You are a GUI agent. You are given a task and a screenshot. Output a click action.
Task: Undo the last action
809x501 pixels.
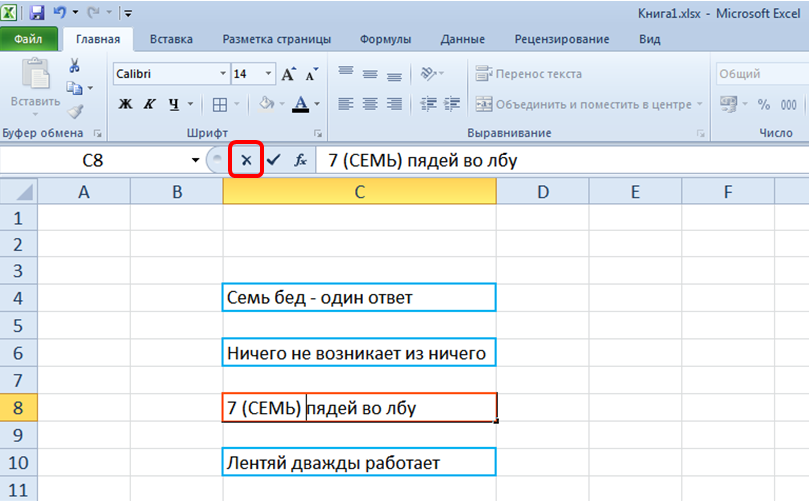coord(62,14)
